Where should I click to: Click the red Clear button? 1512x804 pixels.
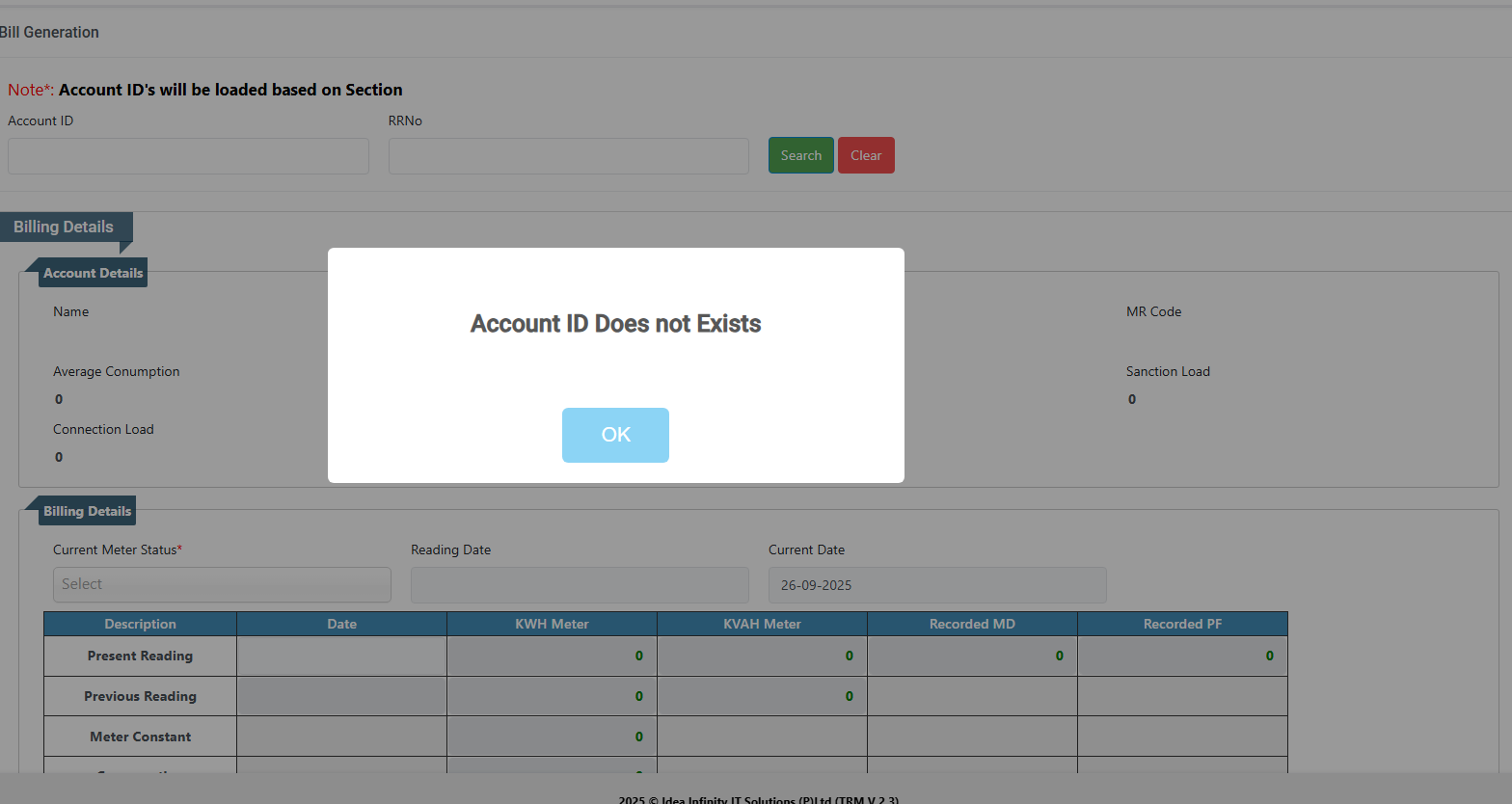[866, 155]
